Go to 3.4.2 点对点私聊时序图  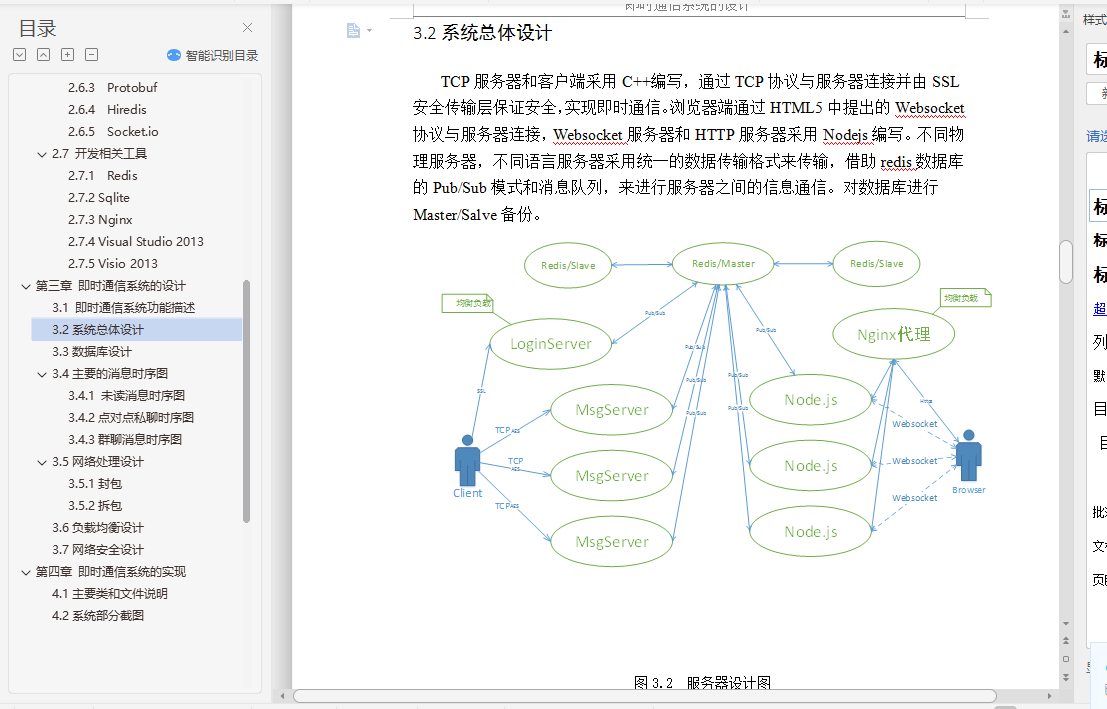pyautogui.click(x=131, y=417)
